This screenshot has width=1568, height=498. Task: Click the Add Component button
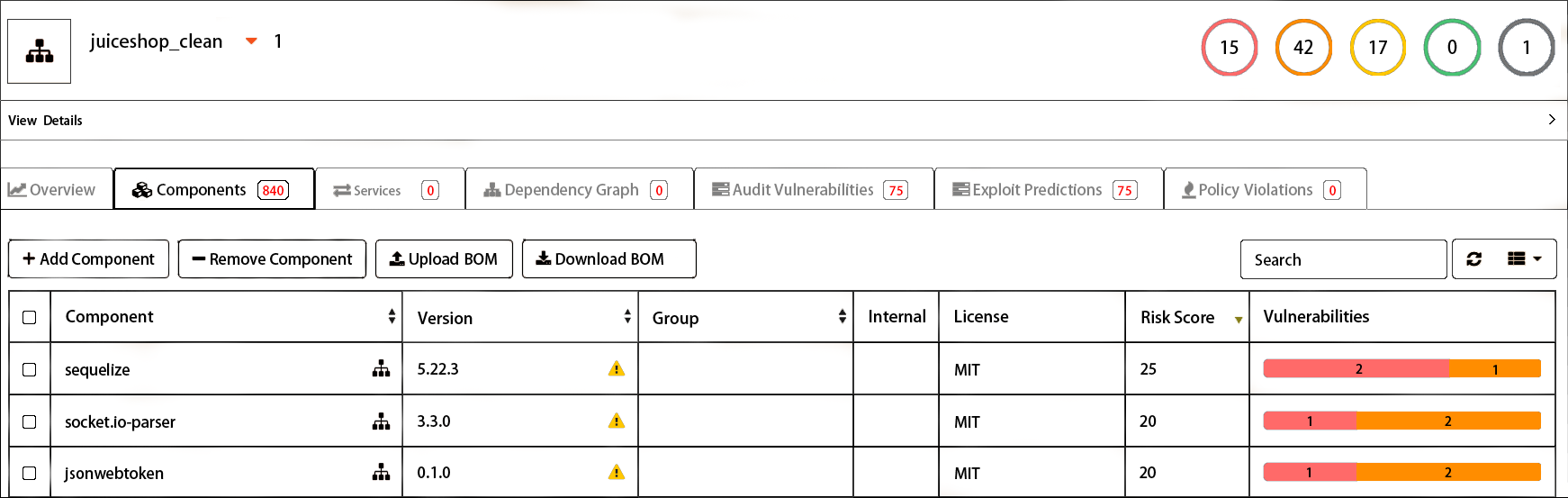click(x=88, y=259)
